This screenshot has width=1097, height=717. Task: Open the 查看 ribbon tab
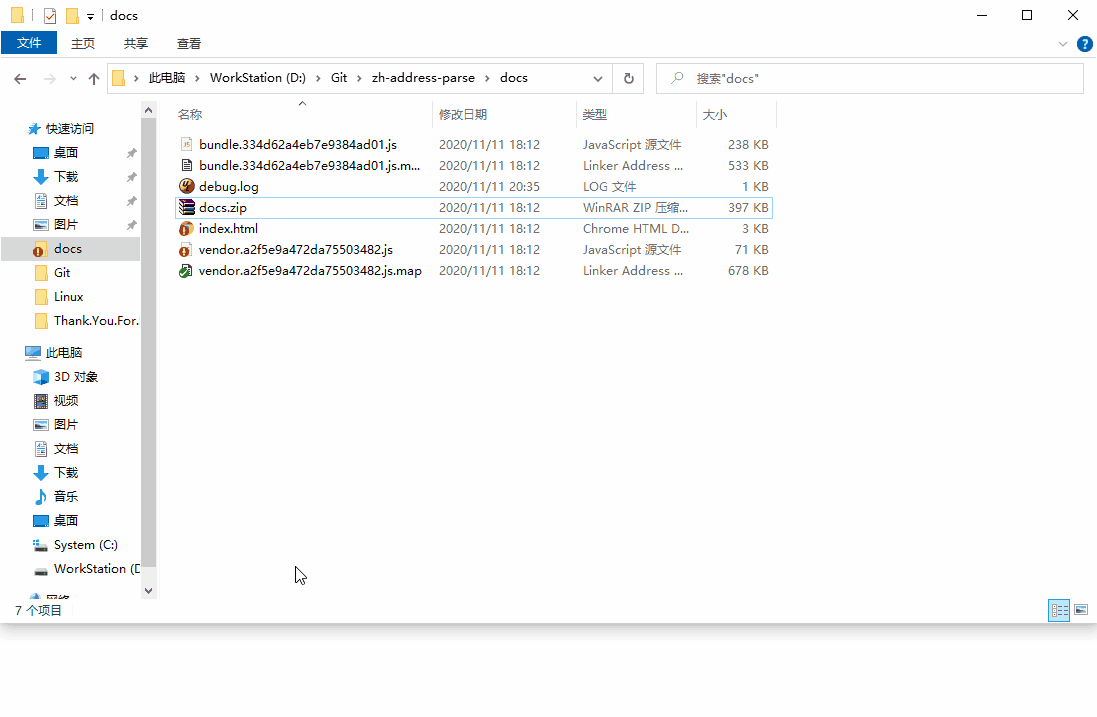(189, 43)
